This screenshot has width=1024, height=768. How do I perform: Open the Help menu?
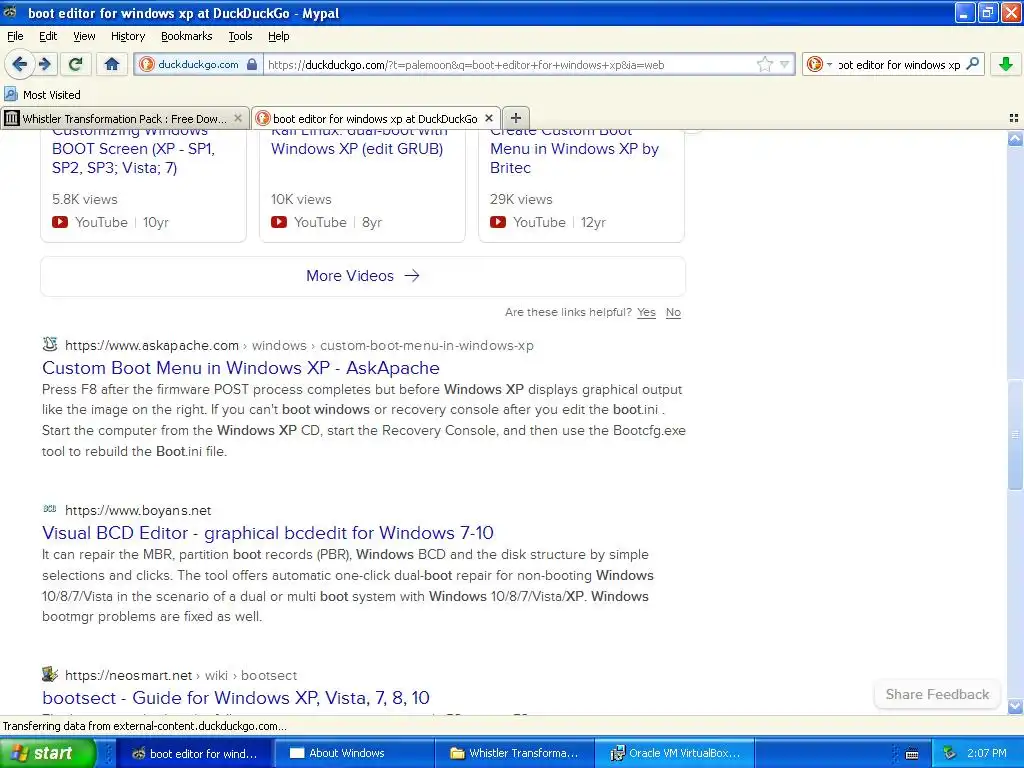[x=279, y=36]
